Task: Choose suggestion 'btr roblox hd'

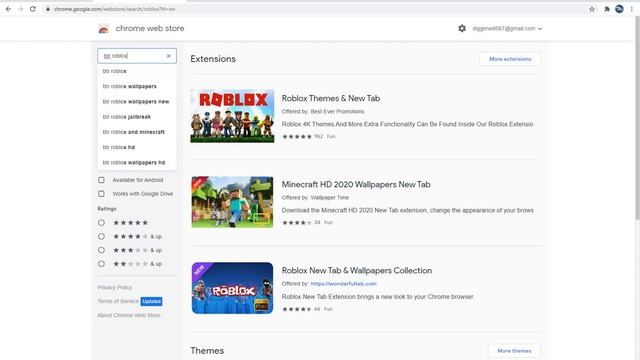Action: click(x=137, y=147)
